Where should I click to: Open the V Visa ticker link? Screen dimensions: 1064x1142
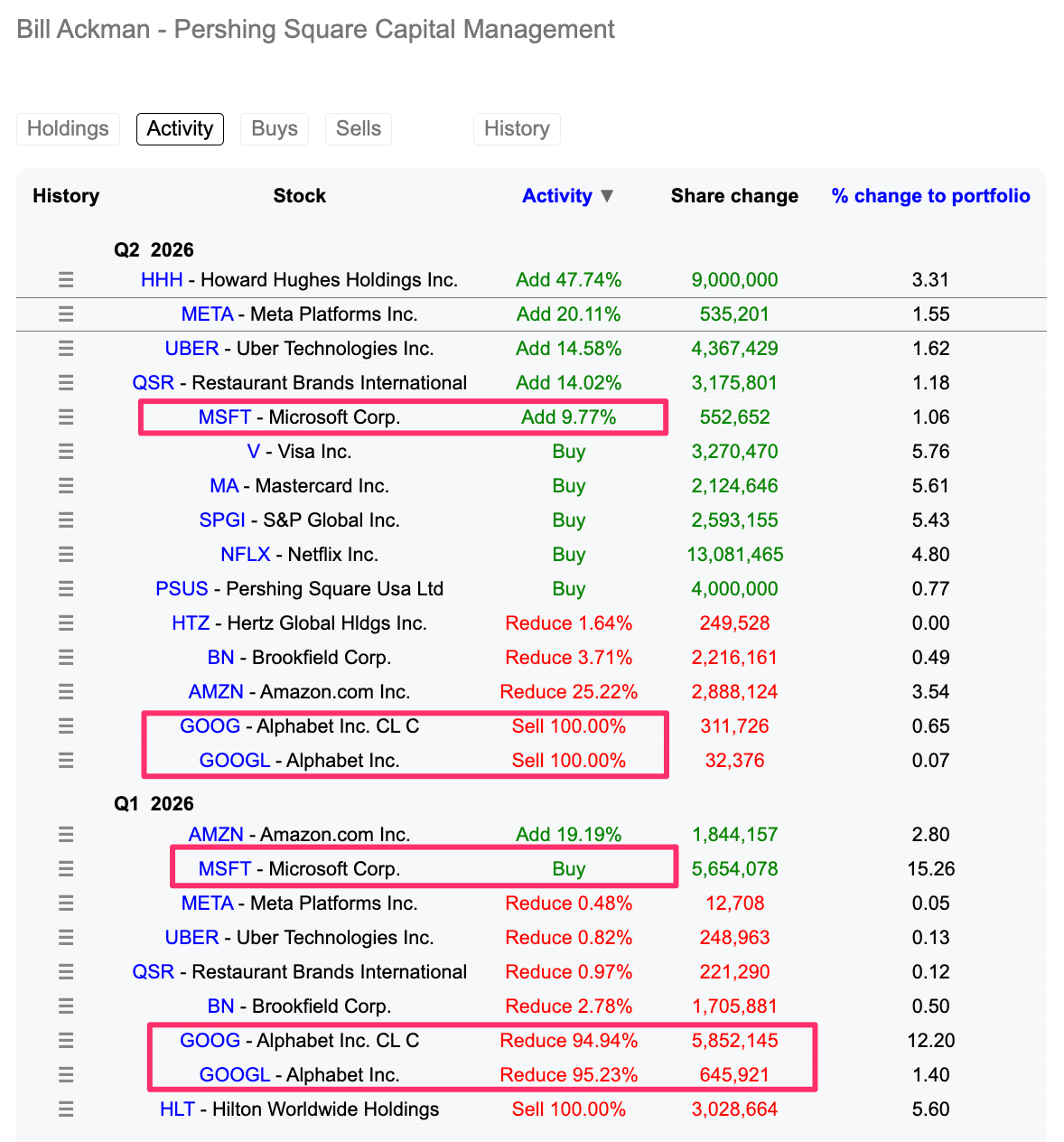(254, 452)
